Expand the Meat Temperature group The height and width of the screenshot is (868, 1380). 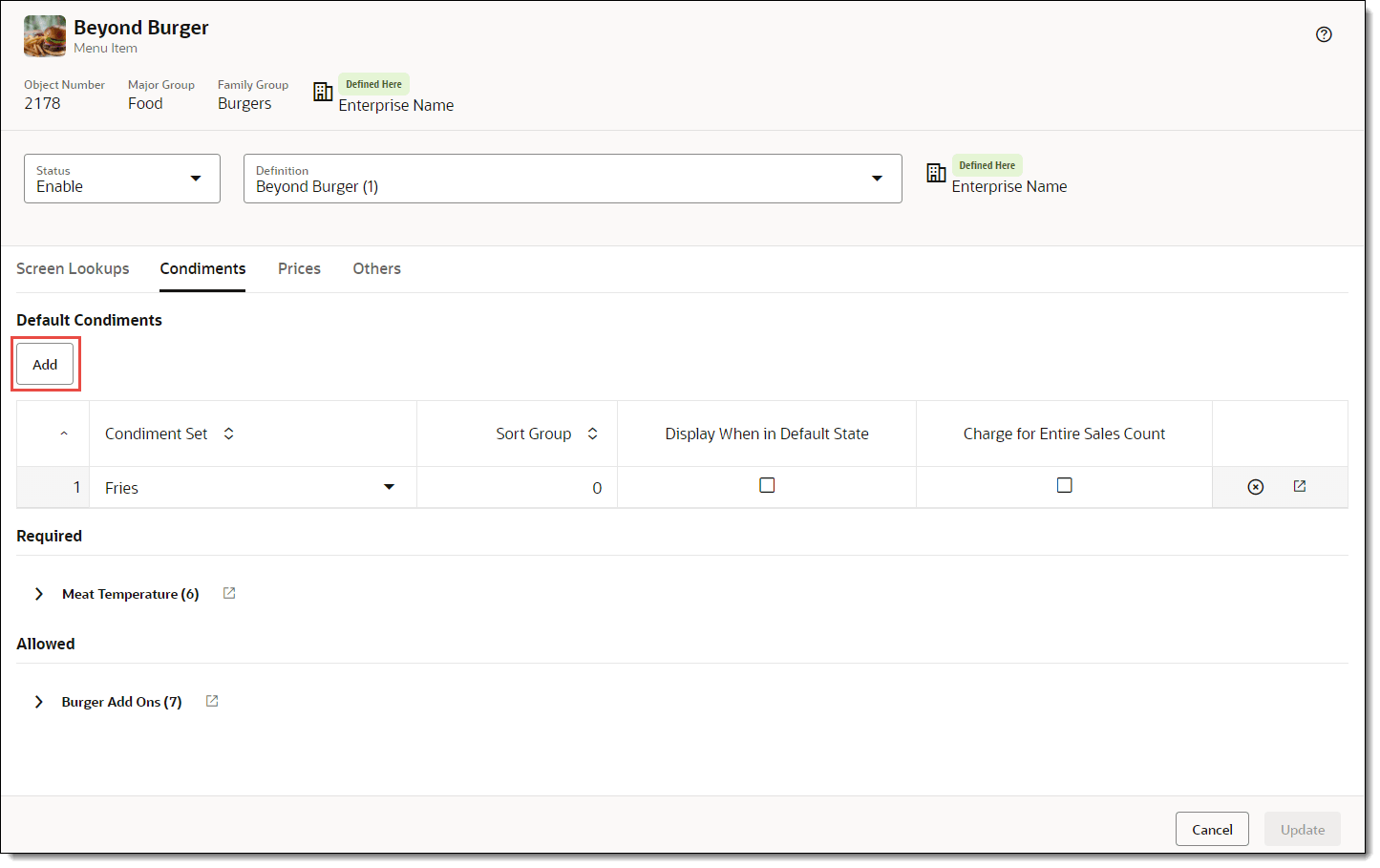[39, 594]
